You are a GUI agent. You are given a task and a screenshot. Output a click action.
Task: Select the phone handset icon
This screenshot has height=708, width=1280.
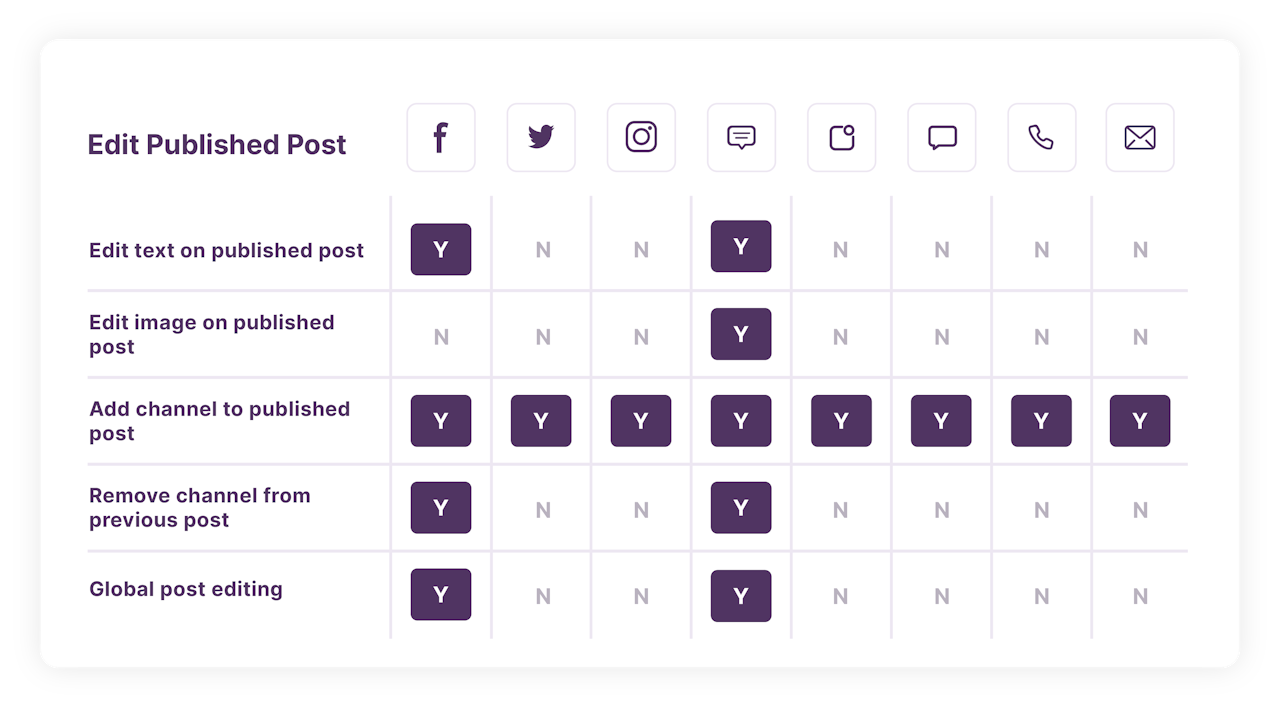(1041, 138)
